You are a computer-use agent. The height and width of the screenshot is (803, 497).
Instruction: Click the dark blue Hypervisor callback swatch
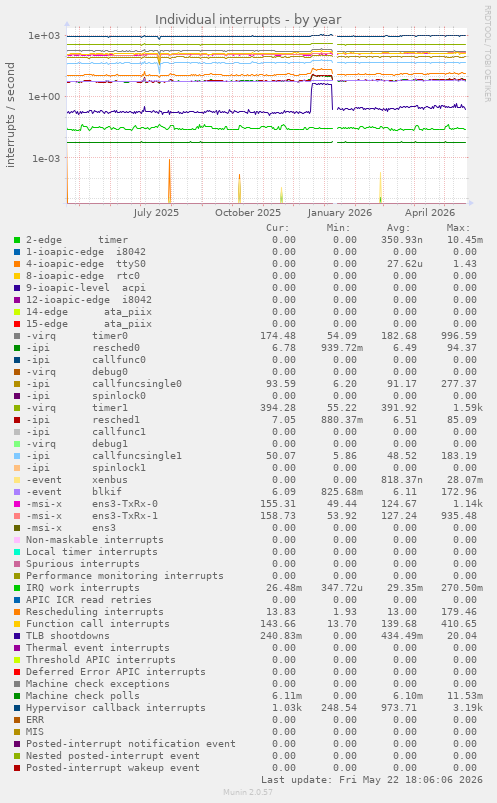pos(17,708)
